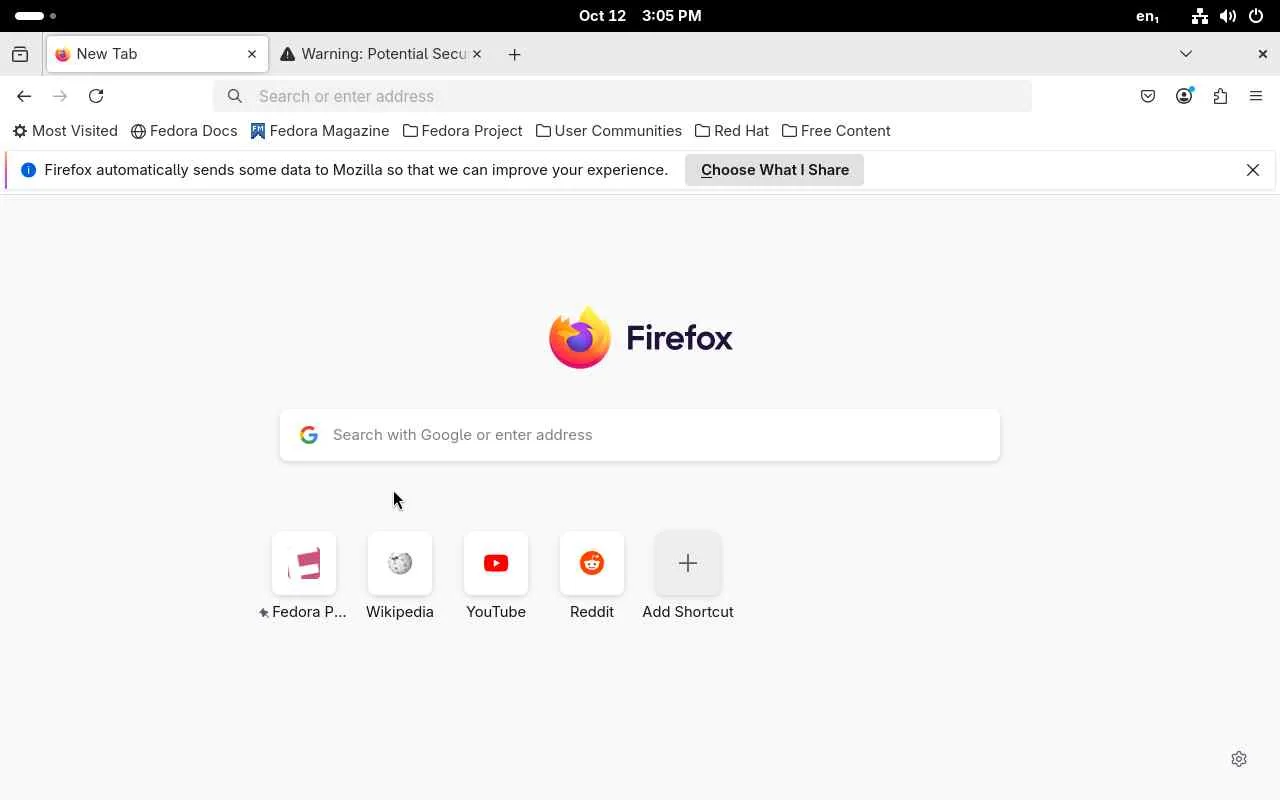Image resolution: width=1280 pixels, height=800 pixels.
Task: Open the keyboard layout en indicator
Action: click(x=1147, y=16)
